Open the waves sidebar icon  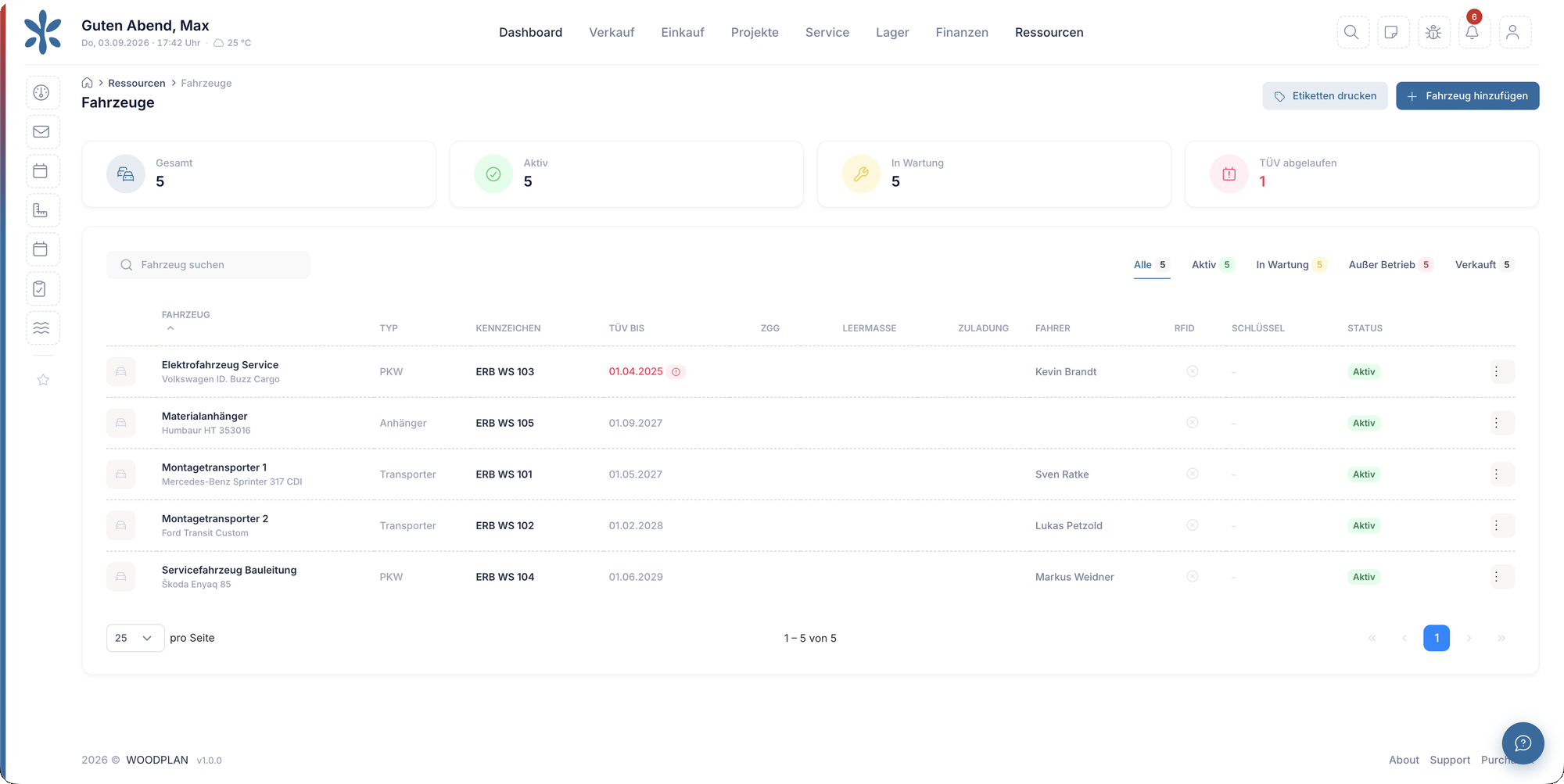(x=42, y=328)
